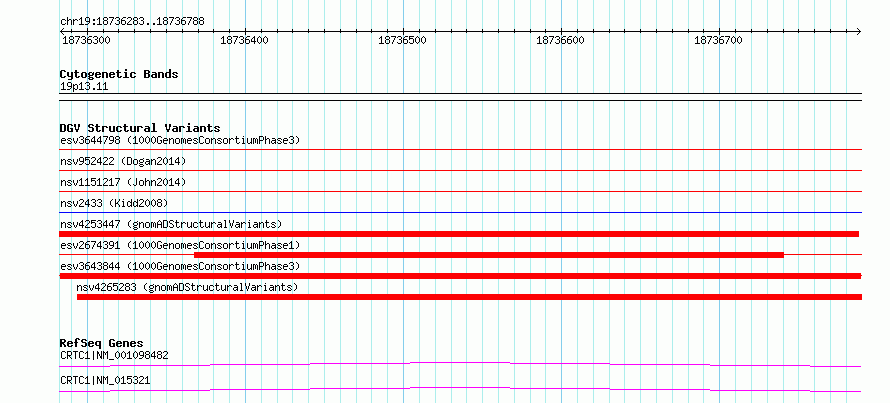Screen dimensions: 890x403
Task: Click the magenta gene line of NM_015321
Action: click(x=460, y=389)
